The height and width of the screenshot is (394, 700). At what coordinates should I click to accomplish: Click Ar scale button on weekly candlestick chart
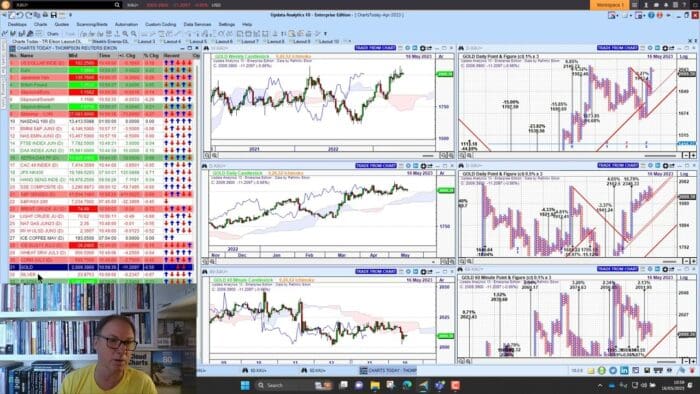tap(441, 57)
